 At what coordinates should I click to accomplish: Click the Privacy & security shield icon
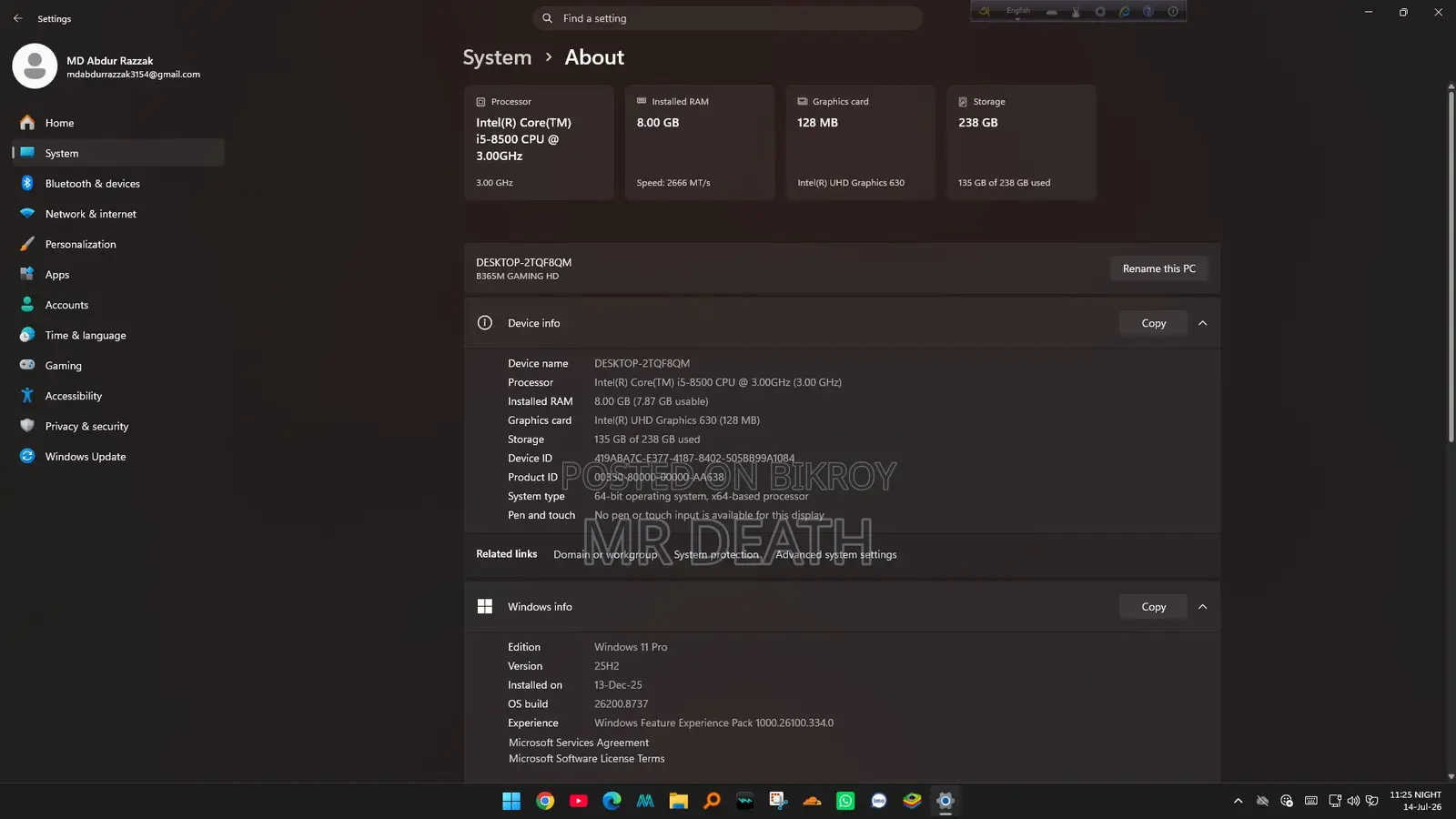tap(27, 426)
